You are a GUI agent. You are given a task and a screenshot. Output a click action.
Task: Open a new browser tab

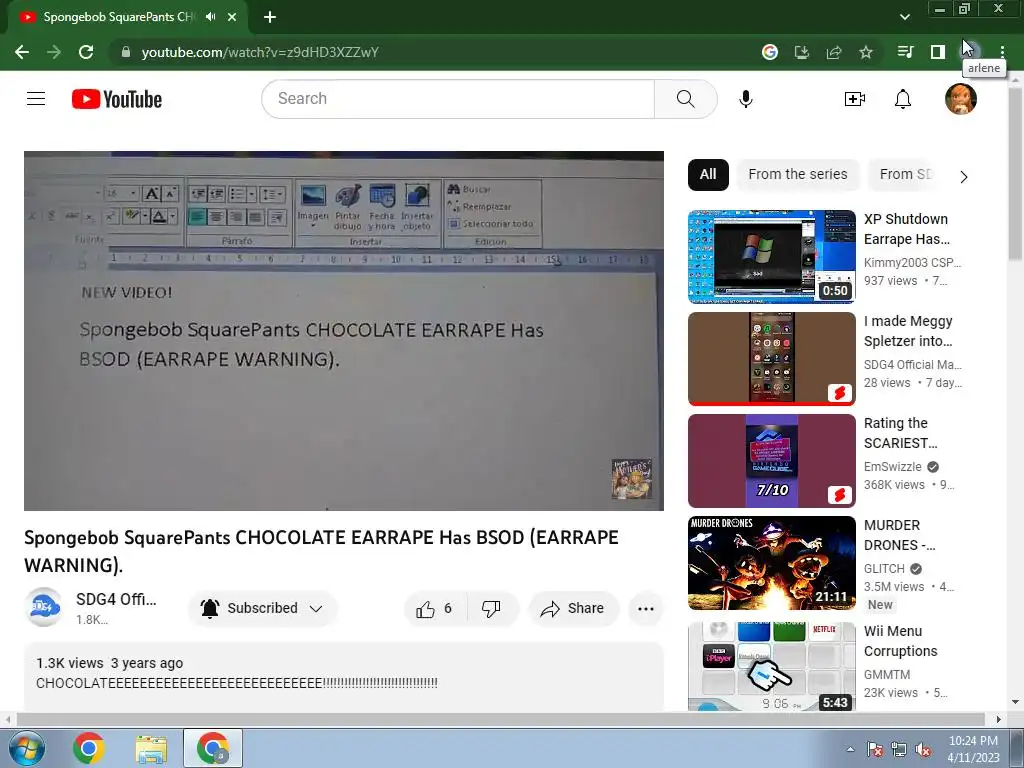(270, 17)
